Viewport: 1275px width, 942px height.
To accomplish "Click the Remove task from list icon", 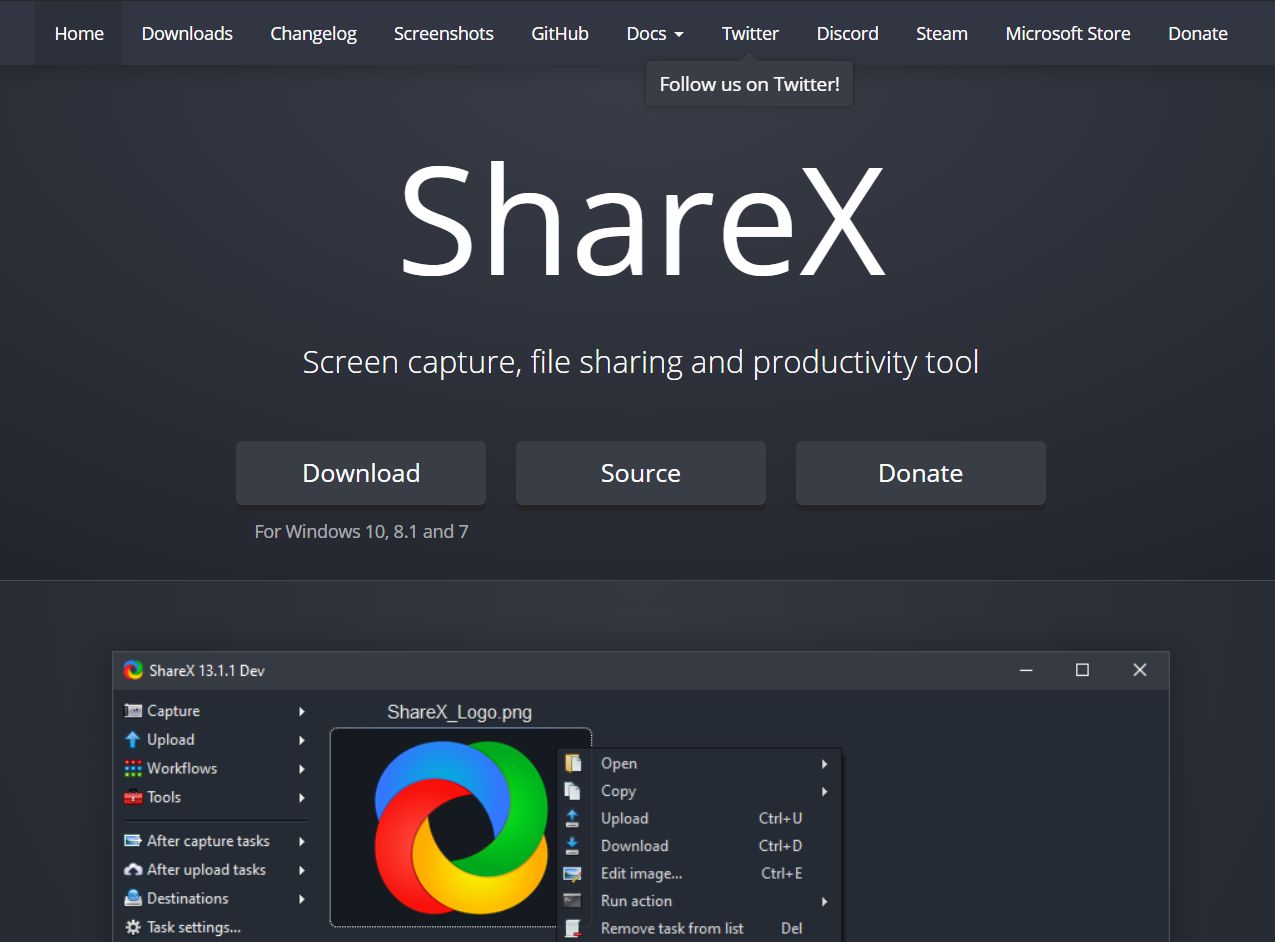I will pyautogui.click(x=573, y=928).
